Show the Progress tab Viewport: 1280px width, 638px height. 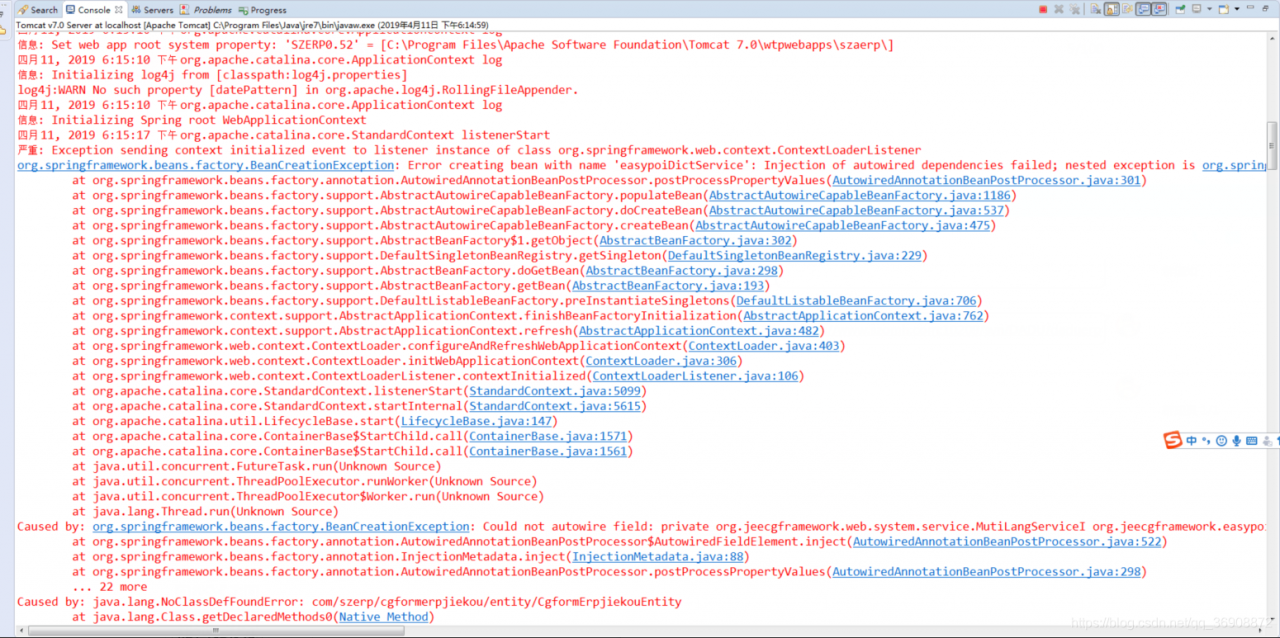pos(262,10)
